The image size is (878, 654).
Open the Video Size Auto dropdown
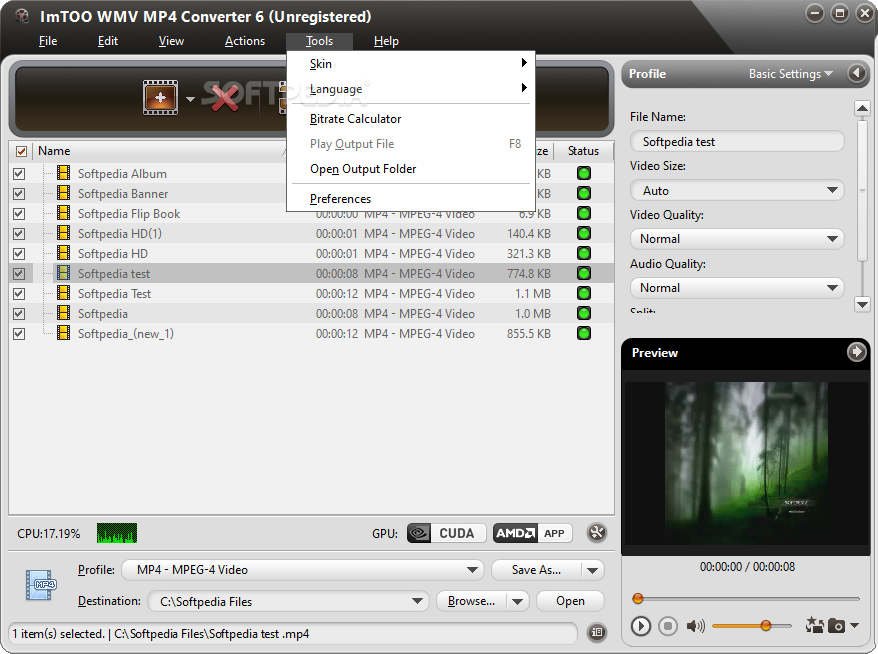[737, 190]
